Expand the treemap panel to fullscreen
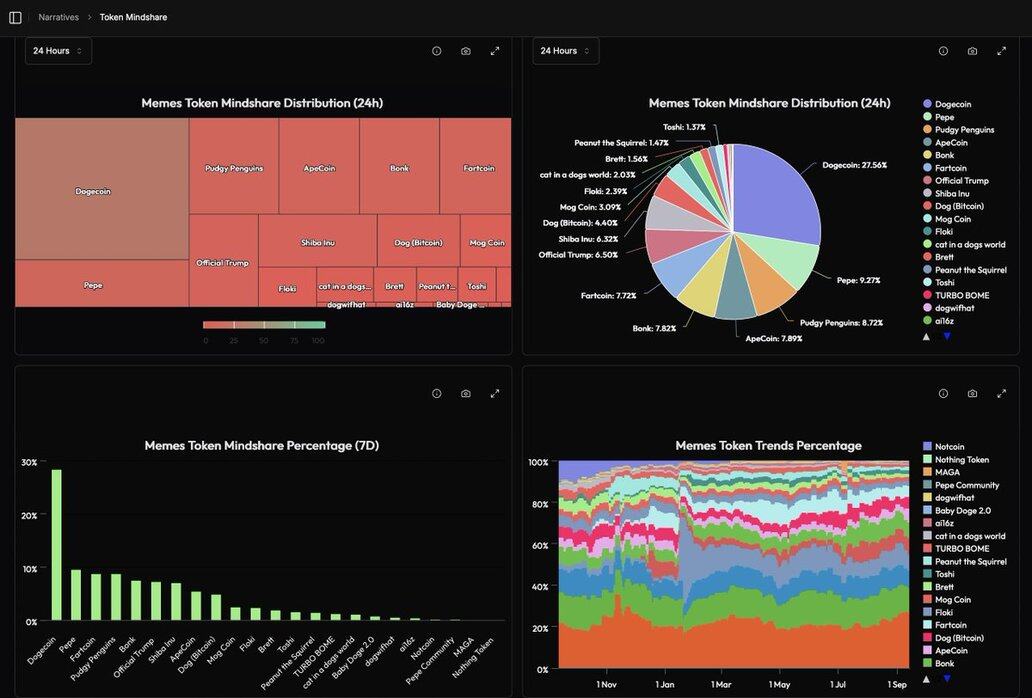 pyautogui.click(x=495, y=51)
